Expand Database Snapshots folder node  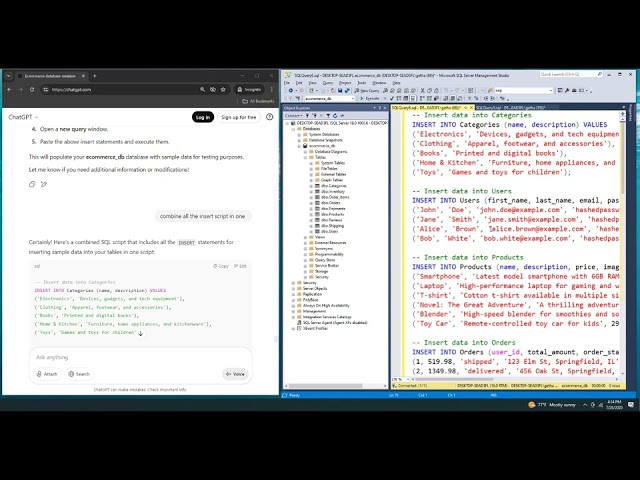(x=299, y=140)
